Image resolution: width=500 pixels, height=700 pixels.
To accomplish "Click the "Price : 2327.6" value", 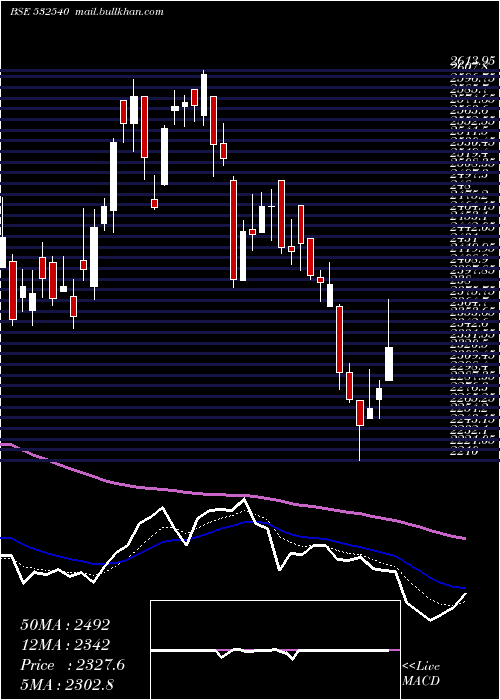I will tap(73, 665).
